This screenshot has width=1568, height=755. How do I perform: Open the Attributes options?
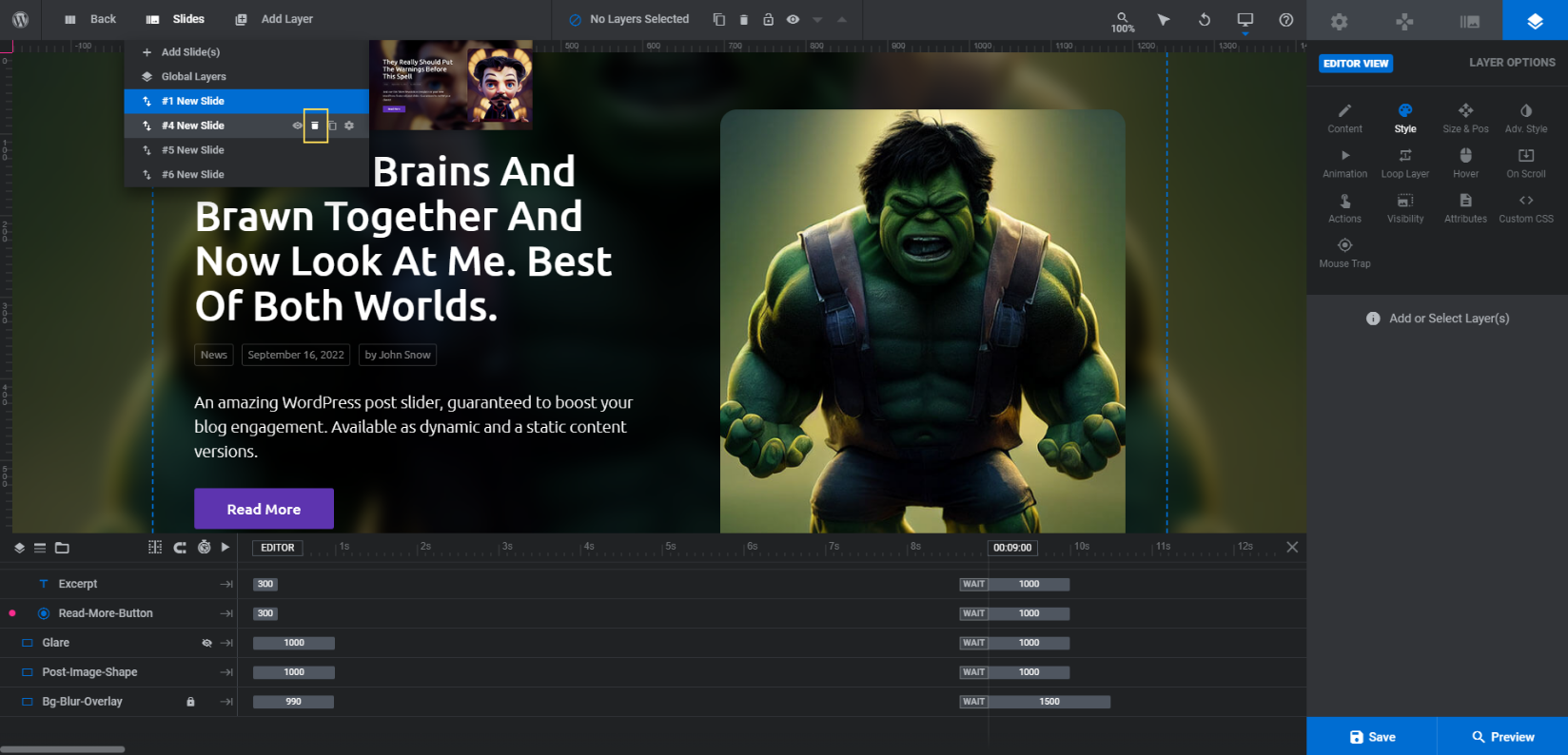(1465, 208)
